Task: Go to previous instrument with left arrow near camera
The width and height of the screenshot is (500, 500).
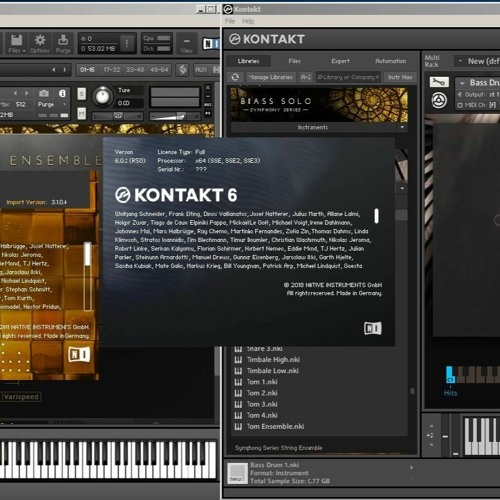Action: coord(15,93)
